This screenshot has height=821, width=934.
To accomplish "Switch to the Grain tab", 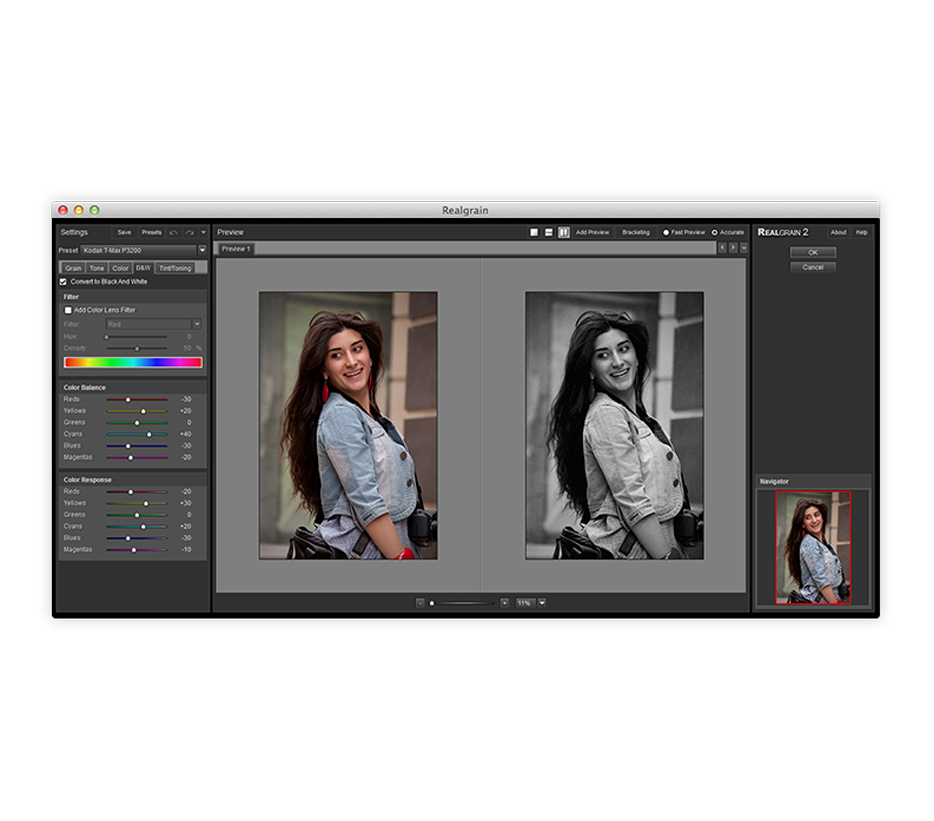I will point(73,268).
